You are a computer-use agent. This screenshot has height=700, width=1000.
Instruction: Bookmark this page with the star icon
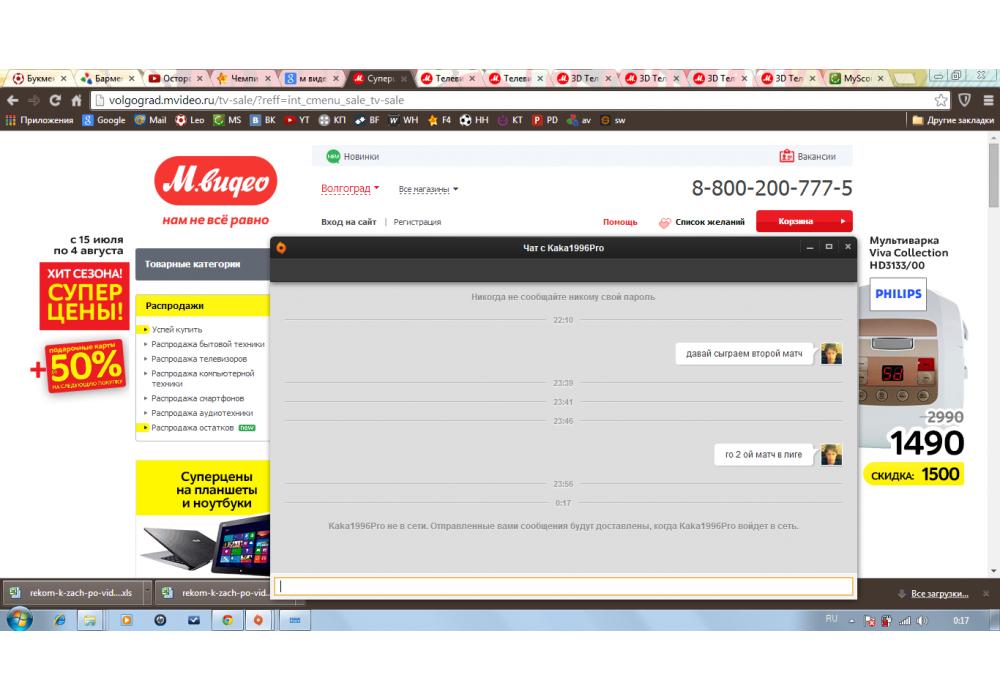941,100
